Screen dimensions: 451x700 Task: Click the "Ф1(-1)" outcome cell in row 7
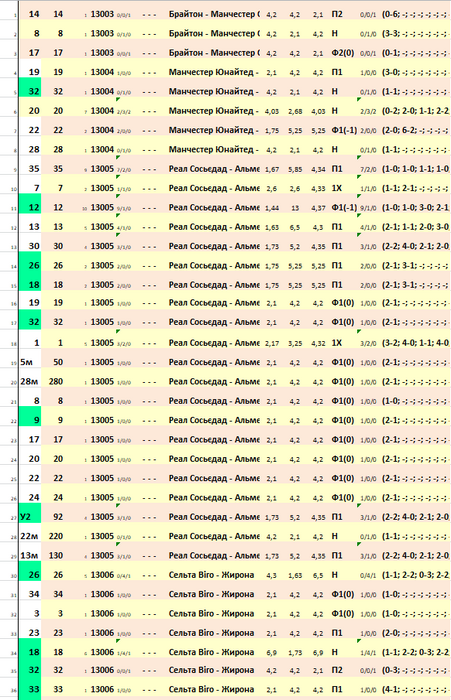click(343, 130)
